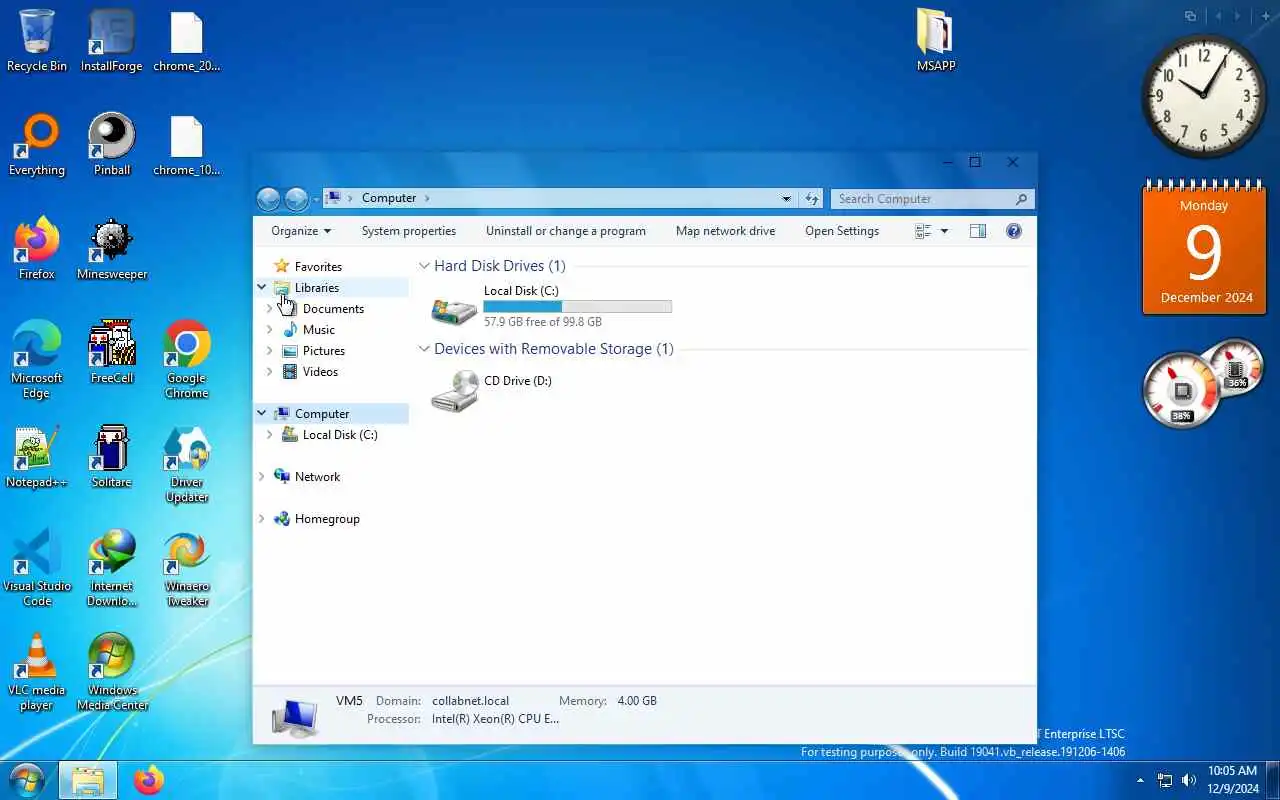Select the Internet Download Manager shortcut
This screenshot has height=800, width=1280.
112,568
